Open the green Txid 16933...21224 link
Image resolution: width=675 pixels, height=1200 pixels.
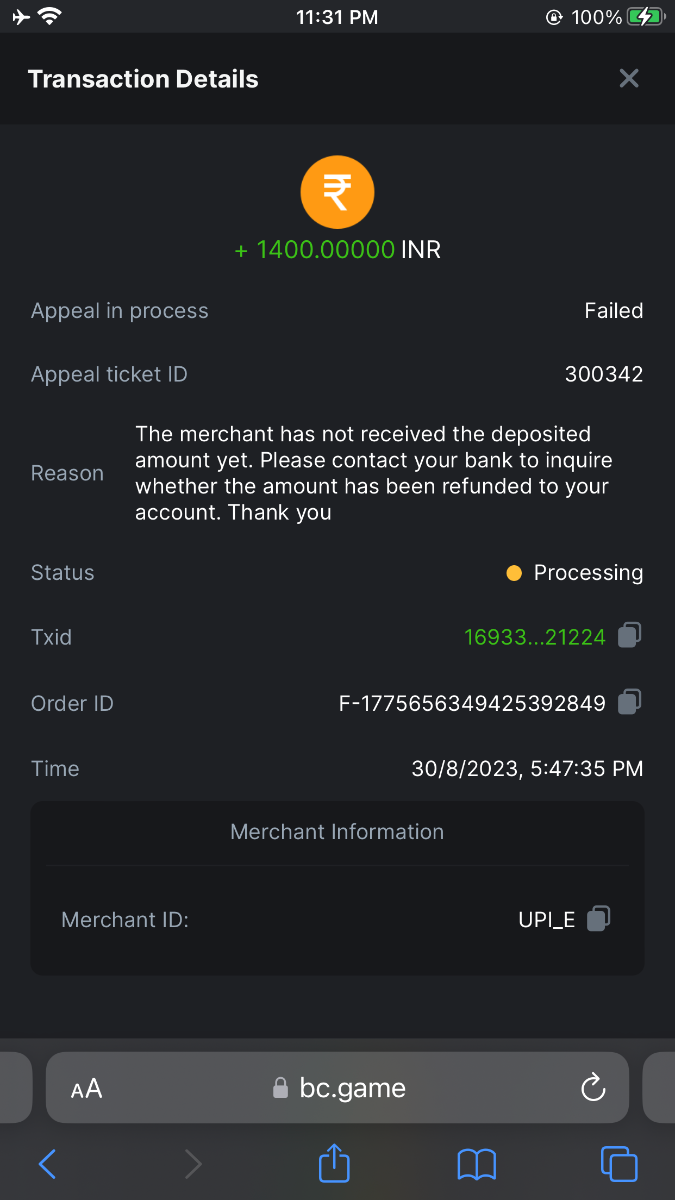pos(535,637)
